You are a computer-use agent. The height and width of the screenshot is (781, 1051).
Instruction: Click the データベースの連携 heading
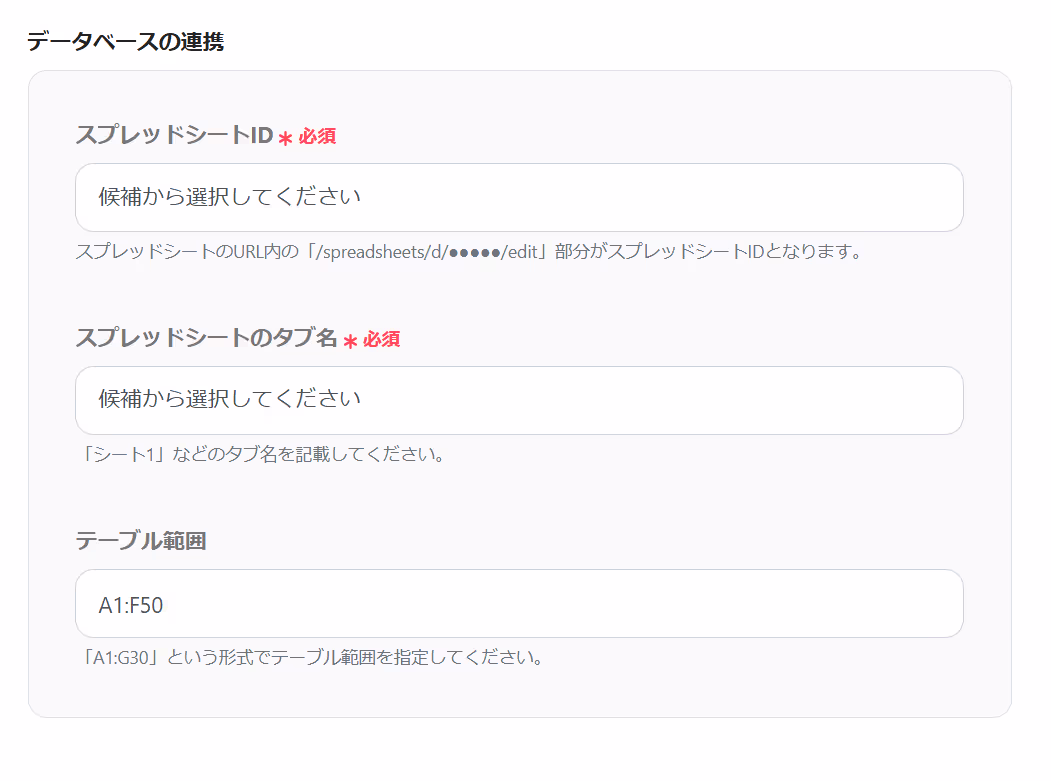click(125, 42)
